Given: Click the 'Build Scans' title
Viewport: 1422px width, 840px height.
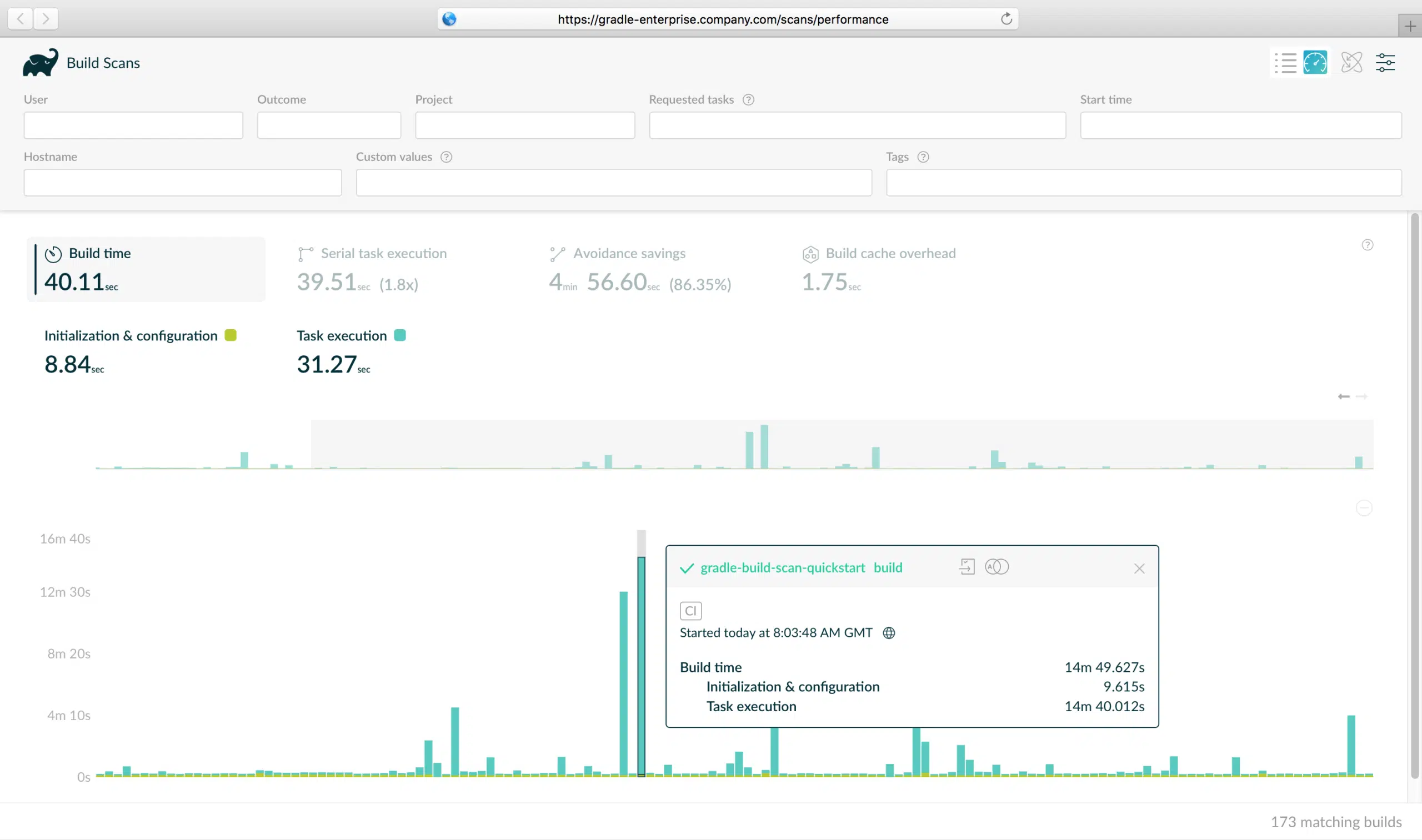Looking at the screenshot, I should pyautogui.click(x=103, y=63).
